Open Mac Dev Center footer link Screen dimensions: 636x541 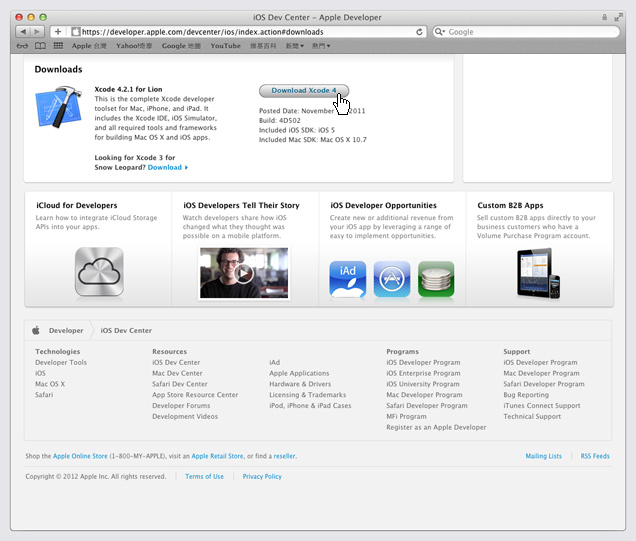(177, 373)
